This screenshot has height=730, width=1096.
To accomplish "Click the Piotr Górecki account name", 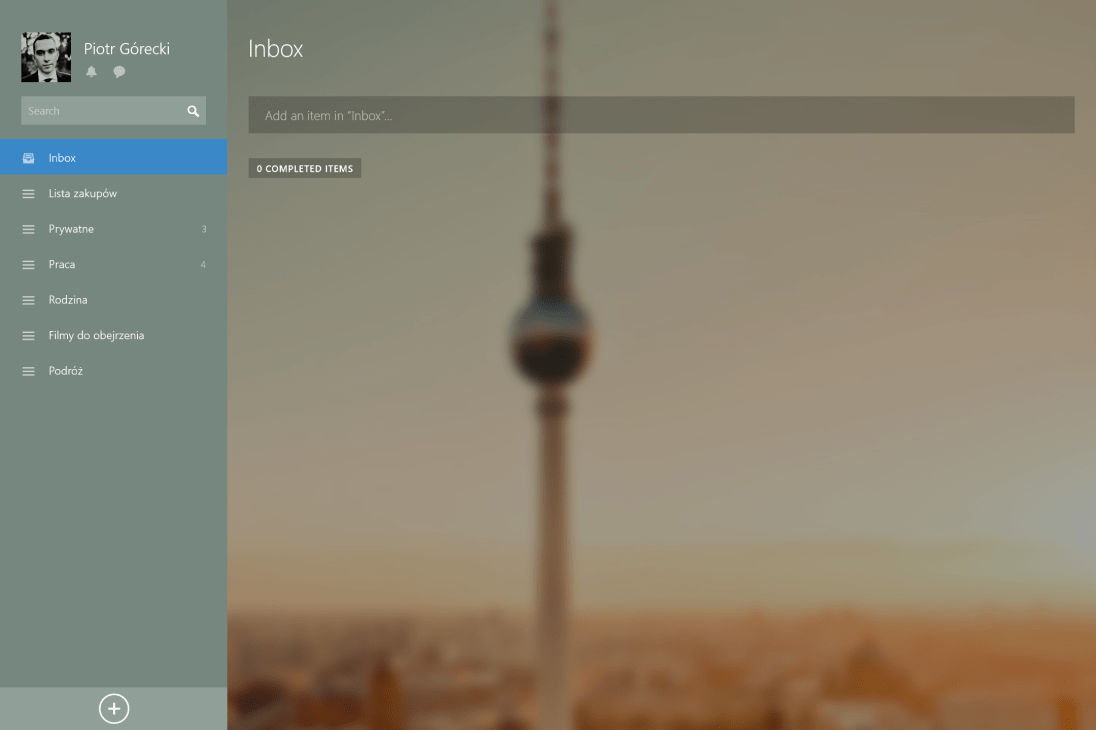I will click(x=127, y=49).
